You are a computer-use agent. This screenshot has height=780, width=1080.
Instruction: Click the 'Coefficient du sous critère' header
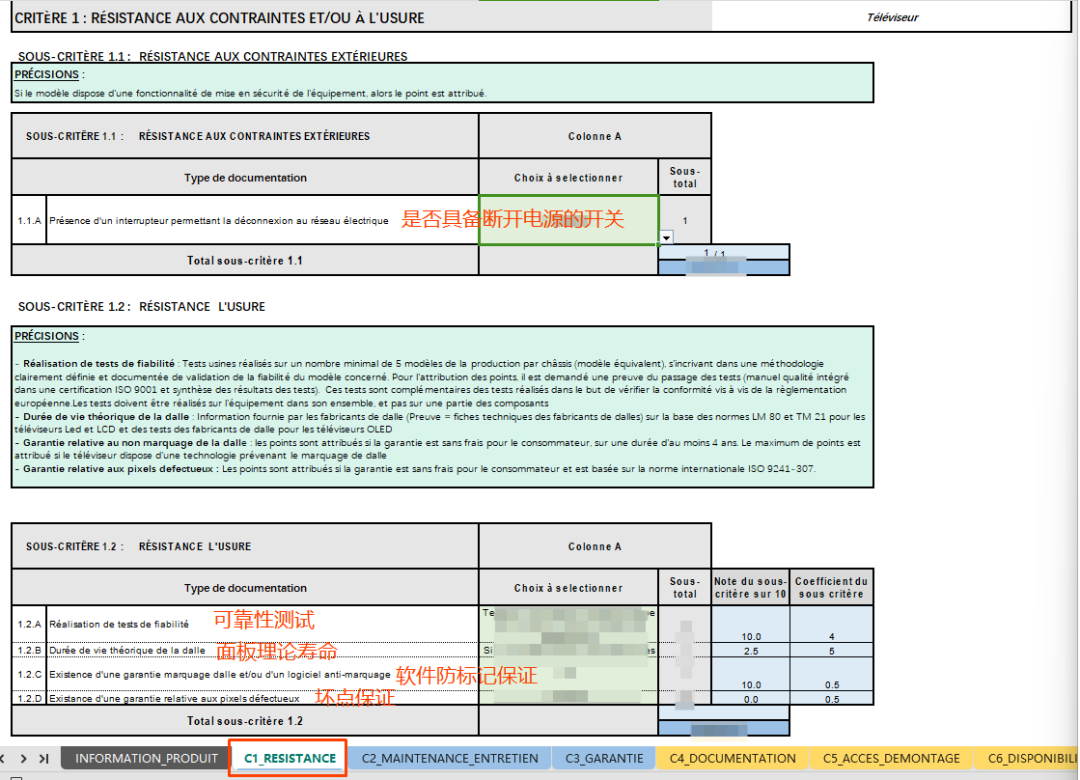pyautogui.click(x=831, y=588)
